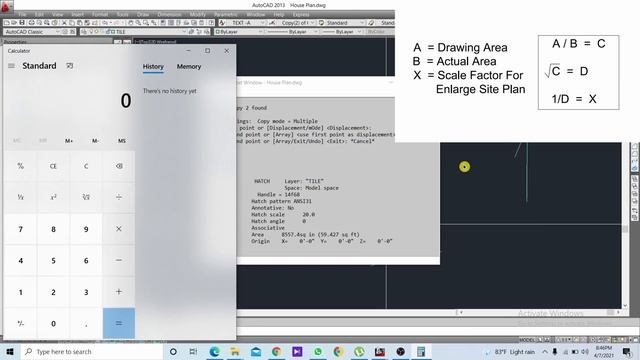This screenshot has width=640, height=360.
Task: Click the multiply key on Calculator
Action: 119,229
